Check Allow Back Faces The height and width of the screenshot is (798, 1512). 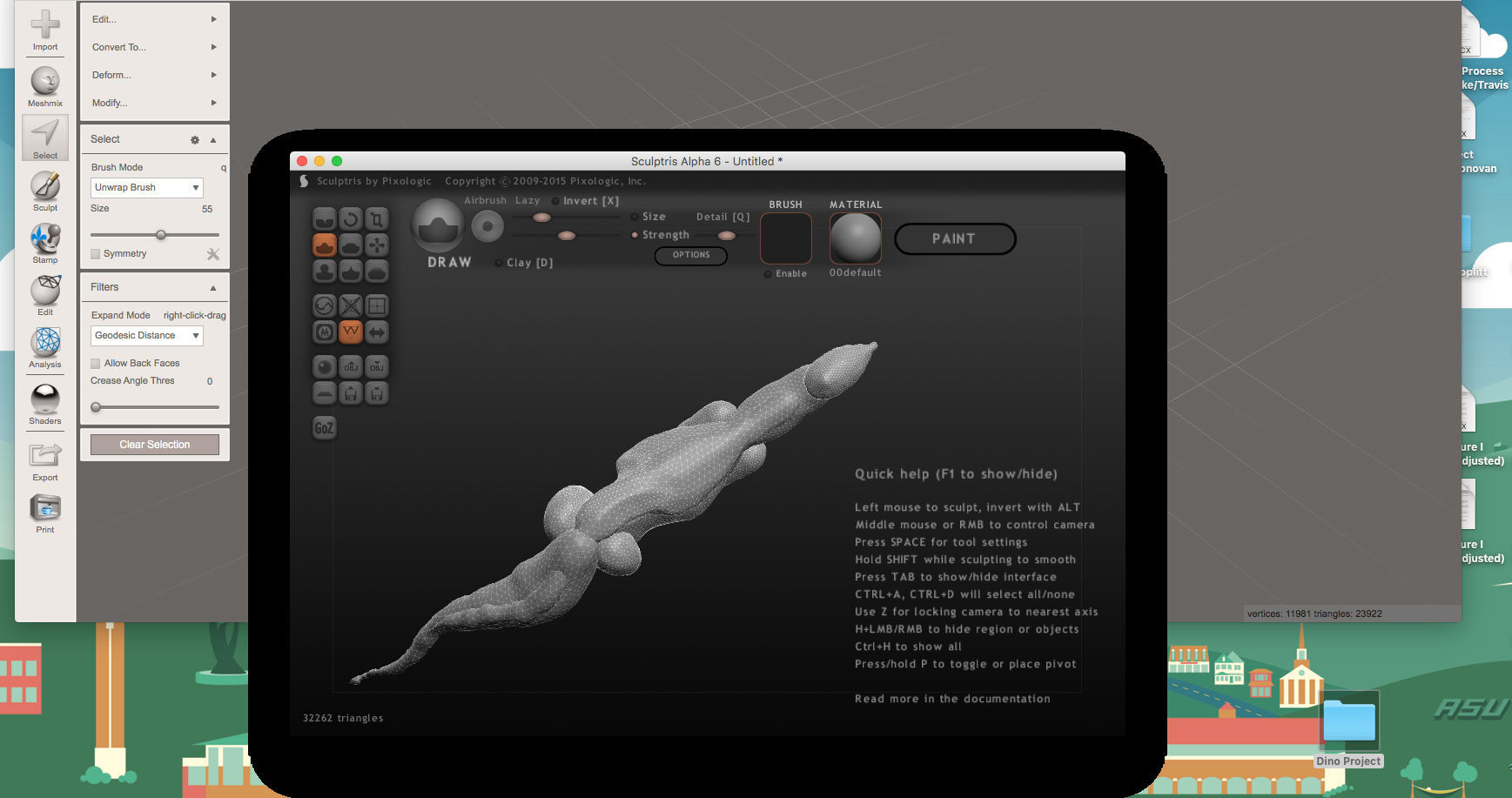(96, 363)
